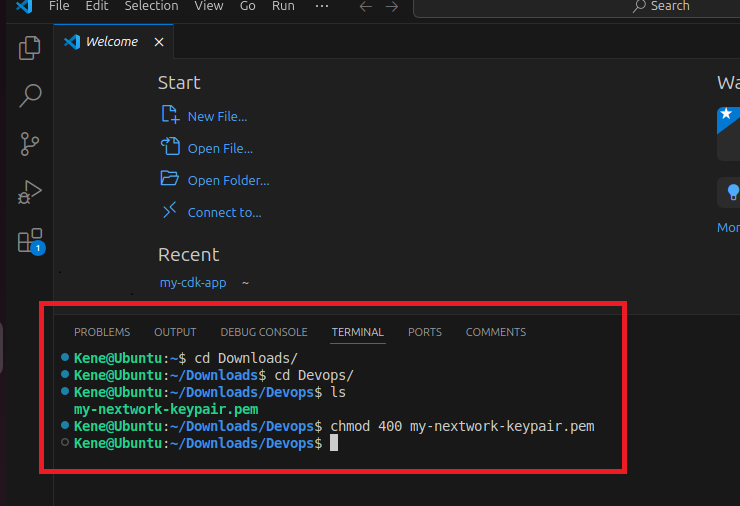Viewport: 740px width, 506px height.
Task: Select the TERMINAL panel tab
Action: point(358,332)
